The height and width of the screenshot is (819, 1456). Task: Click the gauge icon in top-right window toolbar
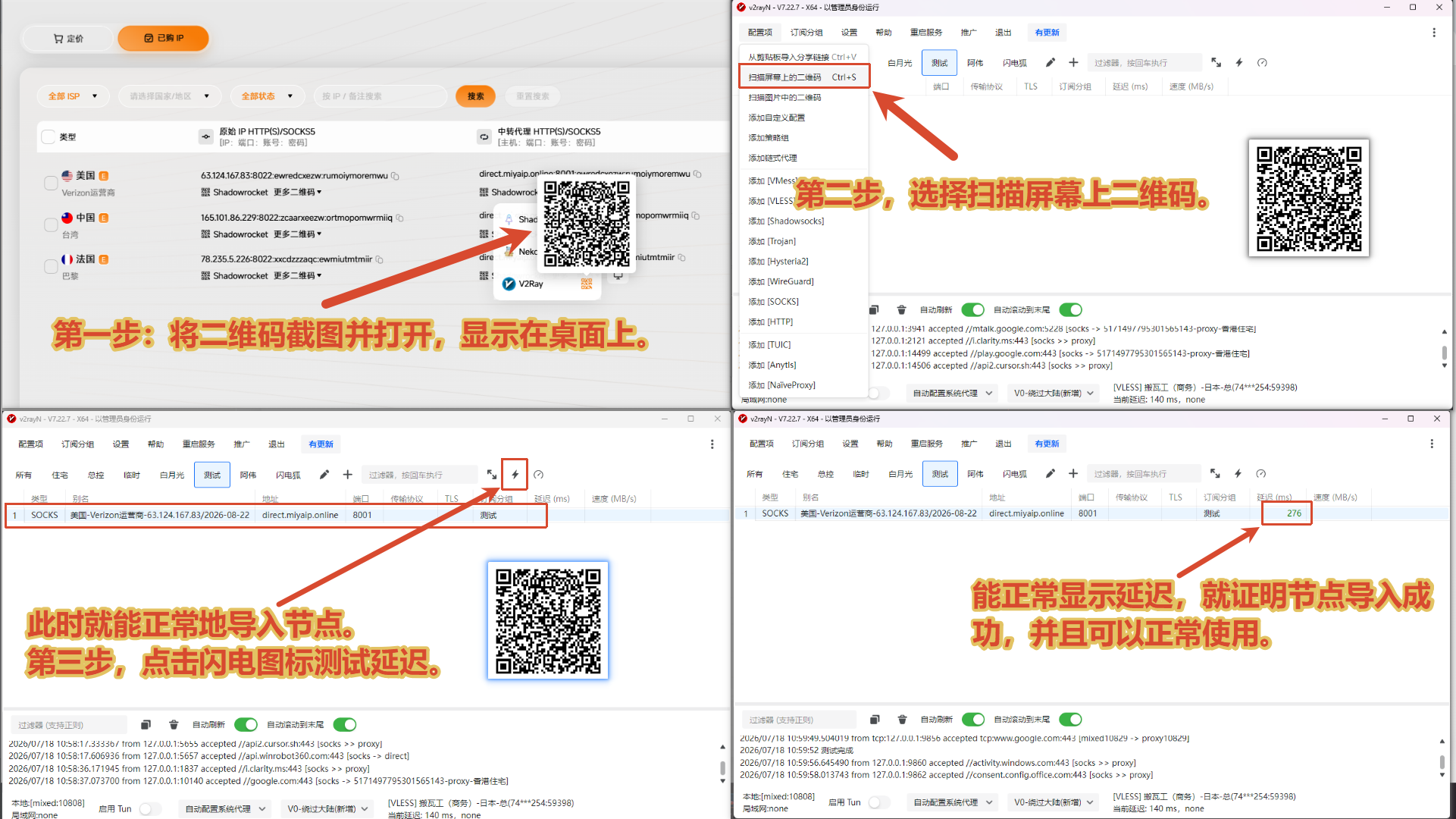[1262, 63]
